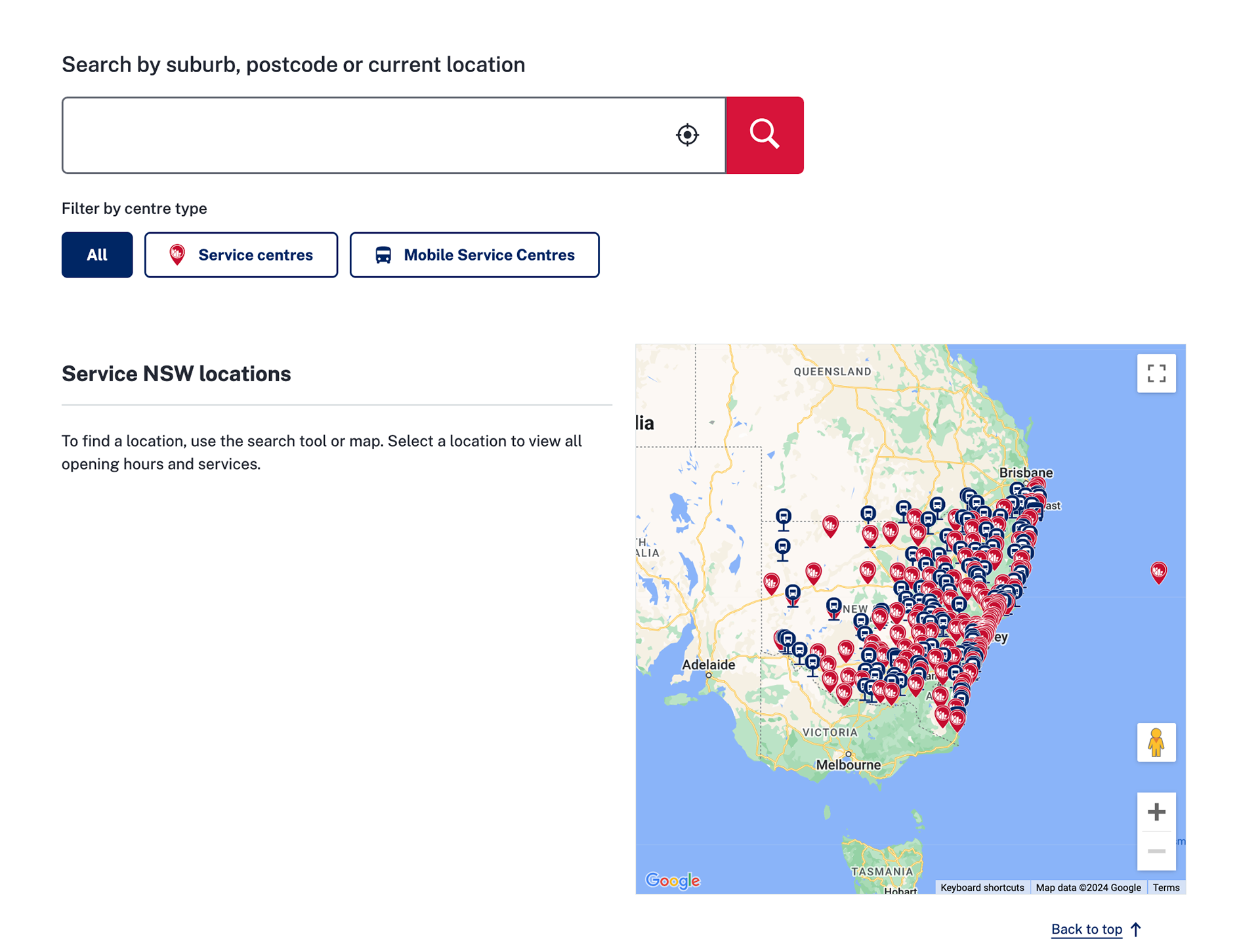1260x952 pixels.
Task: Go Back to top of page
Action: point(1097,930)
